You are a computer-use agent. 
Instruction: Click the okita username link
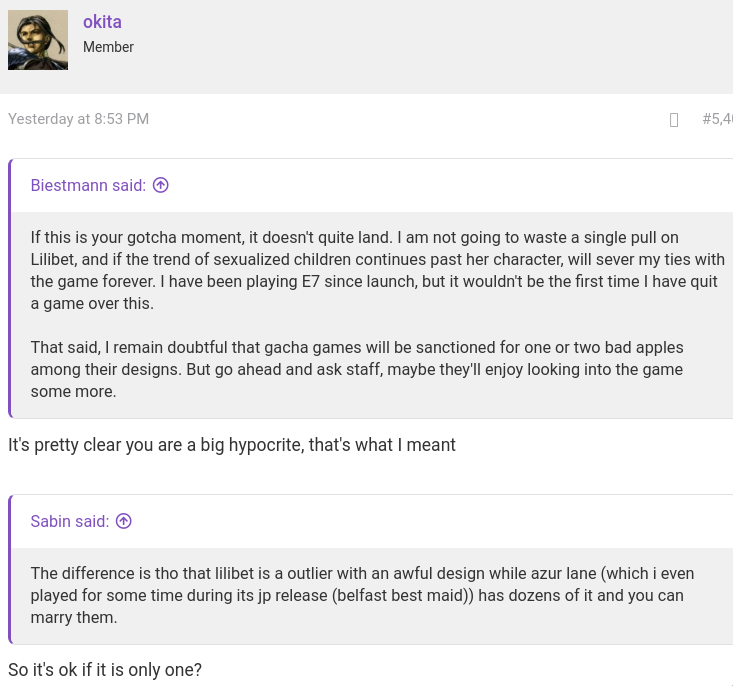click(x=102, y=22)
